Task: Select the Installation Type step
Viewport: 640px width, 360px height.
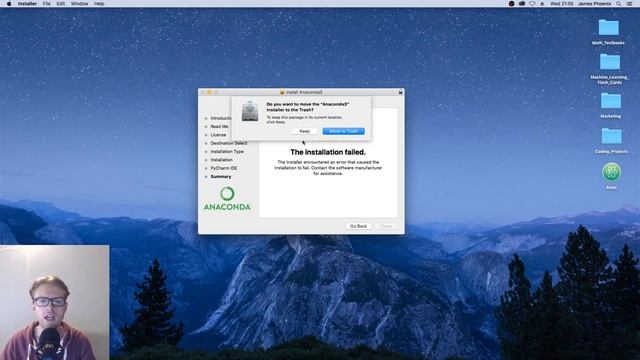Action: pos(227,151)
